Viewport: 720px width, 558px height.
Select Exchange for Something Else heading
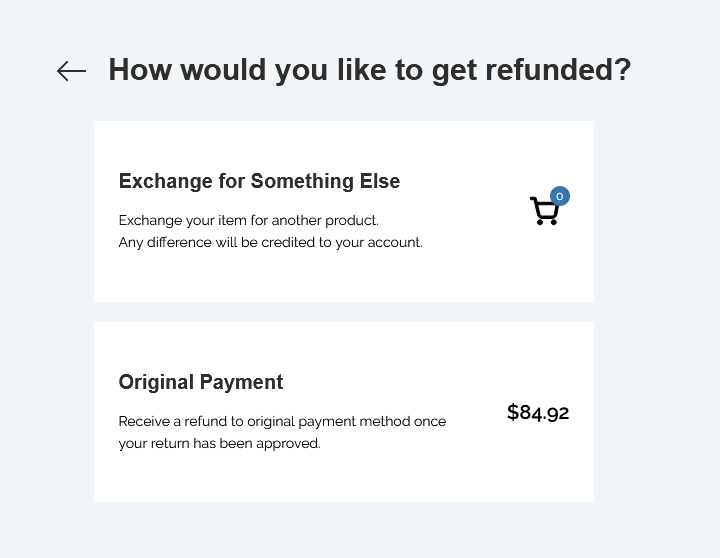pyautogui.click(x=259, y=181)
